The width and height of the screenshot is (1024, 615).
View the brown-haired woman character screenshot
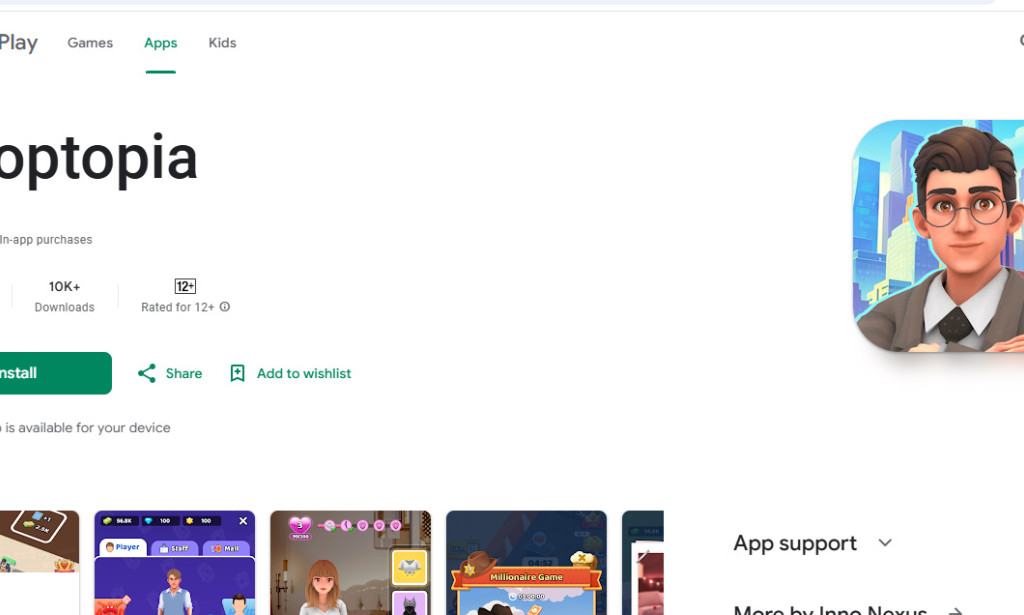[350, 563]
